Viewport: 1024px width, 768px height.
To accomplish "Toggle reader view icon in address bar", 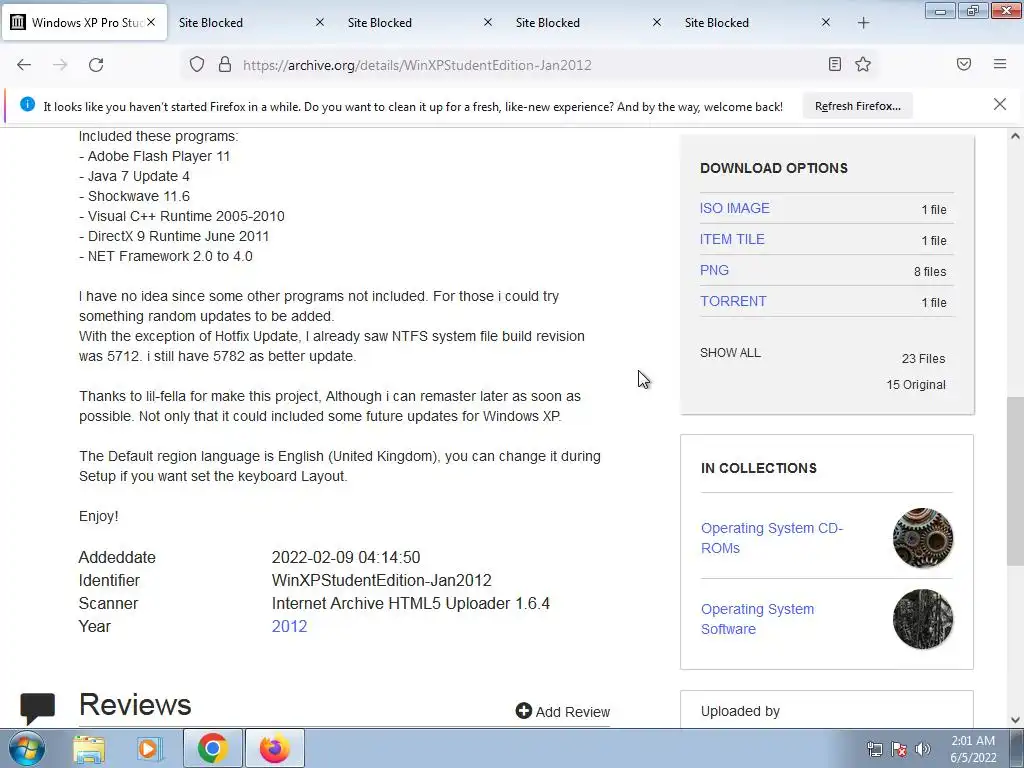I will click(835, 64).
